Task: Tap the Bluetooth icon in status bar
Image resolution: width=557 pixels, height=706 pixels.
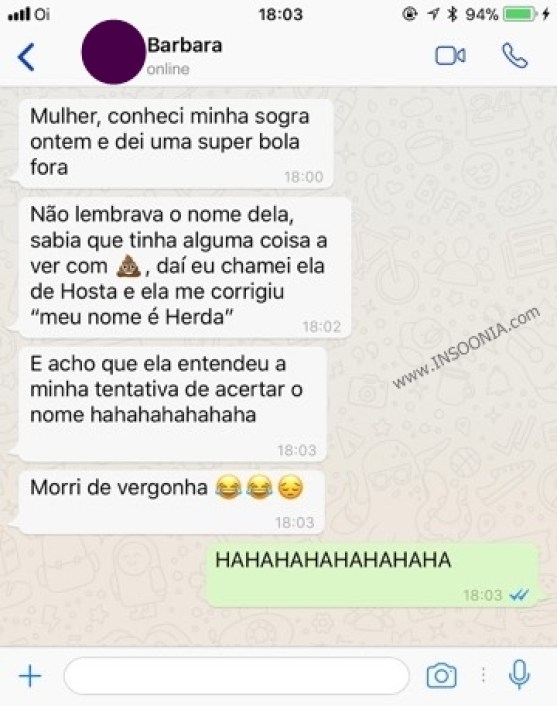Action: [x=452, y=14]
